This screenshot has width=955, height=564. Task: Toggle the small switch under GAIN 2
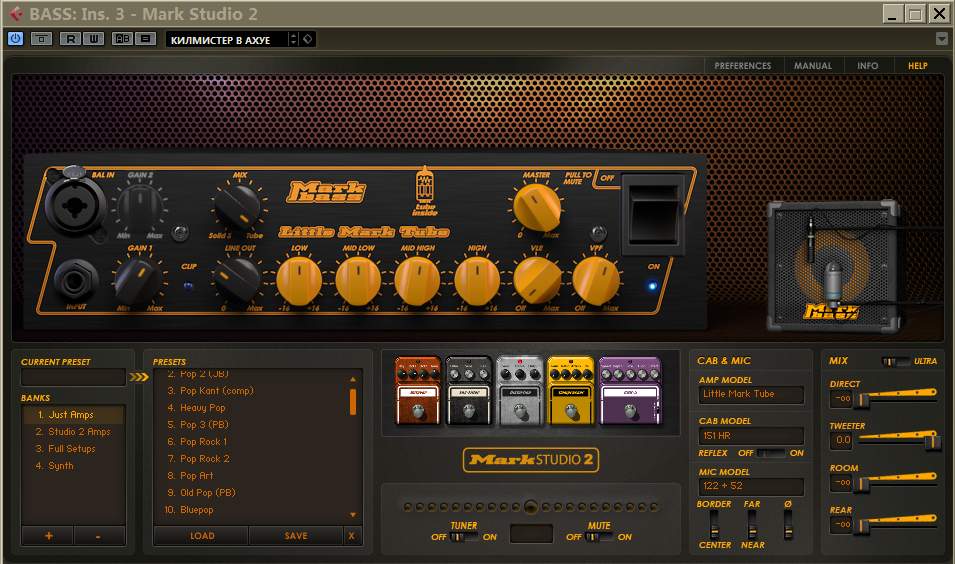click(x=179, y=232)
